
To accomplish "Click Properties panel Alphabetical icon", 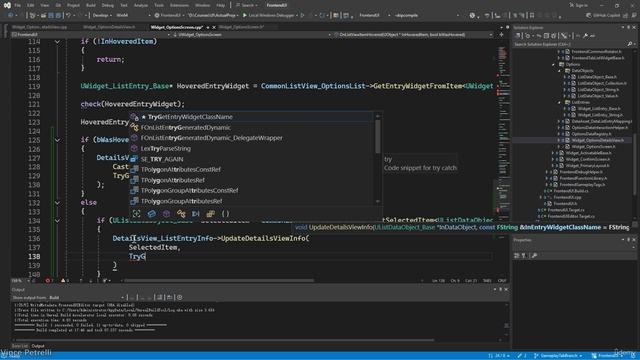I will pyautogui.click(x=524, y=256).
